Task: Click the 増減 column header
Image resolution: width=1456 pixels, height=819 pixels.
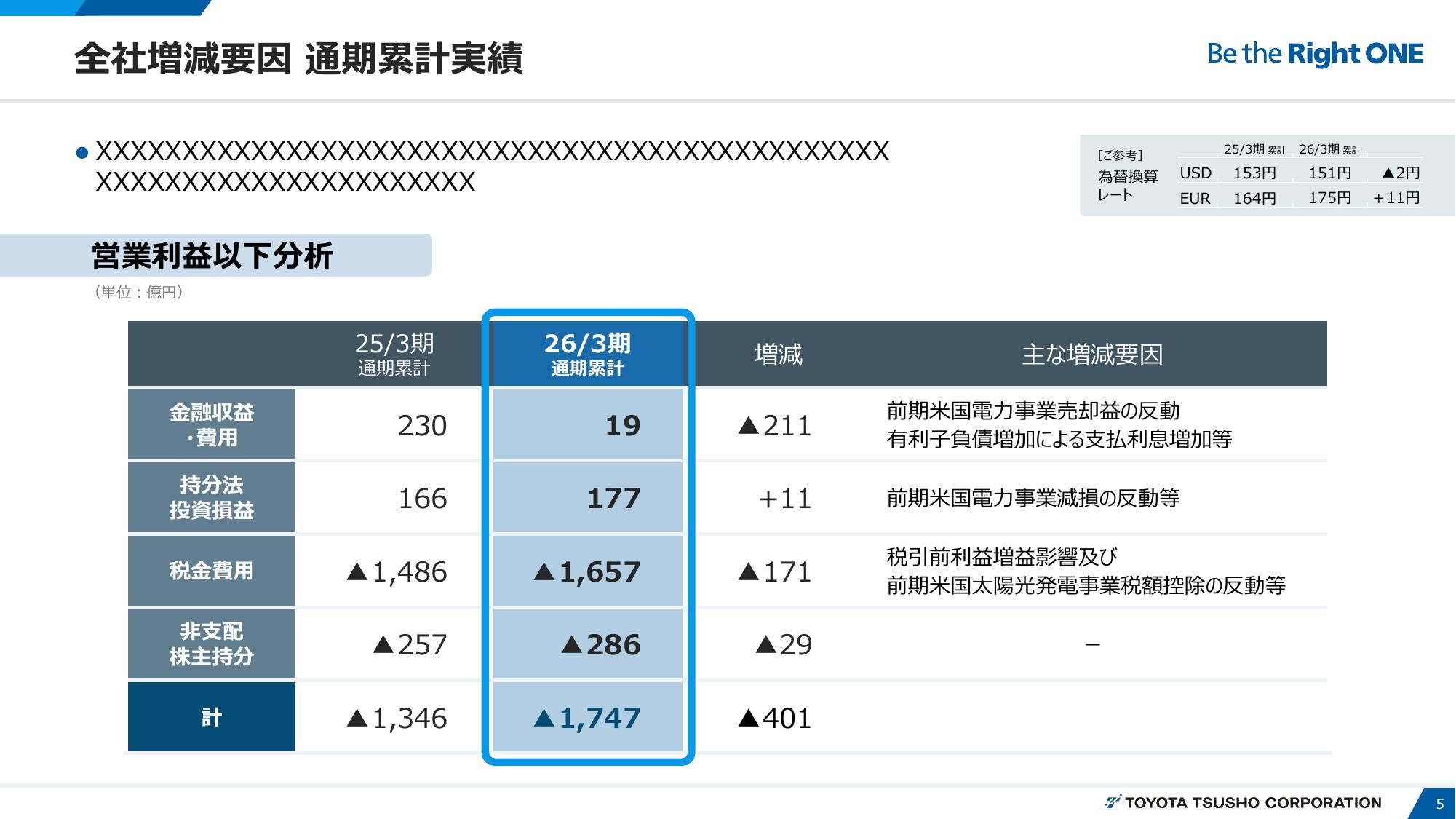Action: tap(779, 355)
